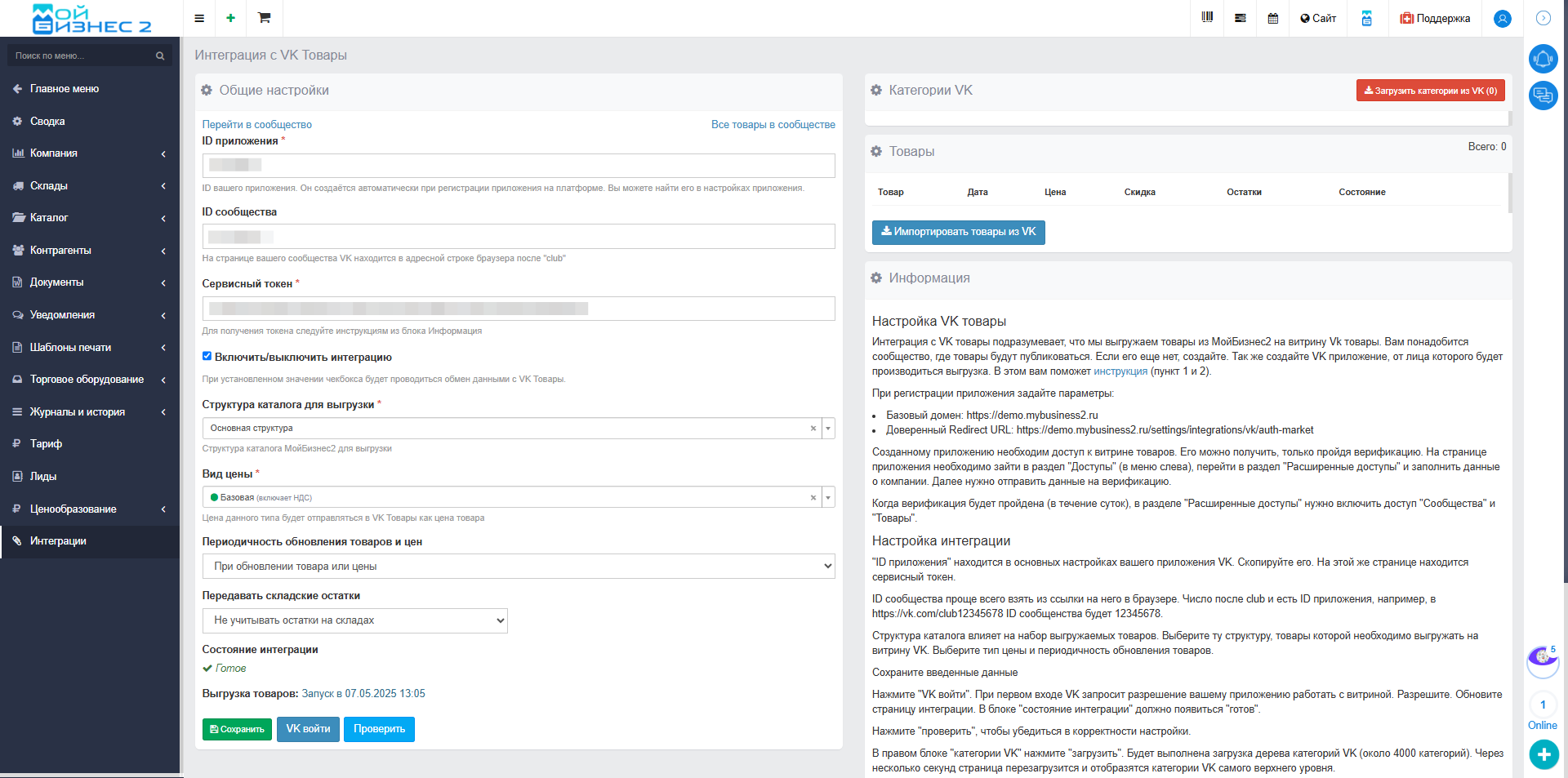The height and width of the screenshot is (778, 1568).
Task: Open the shopping cart icon
Action: [x=264, y=18]
